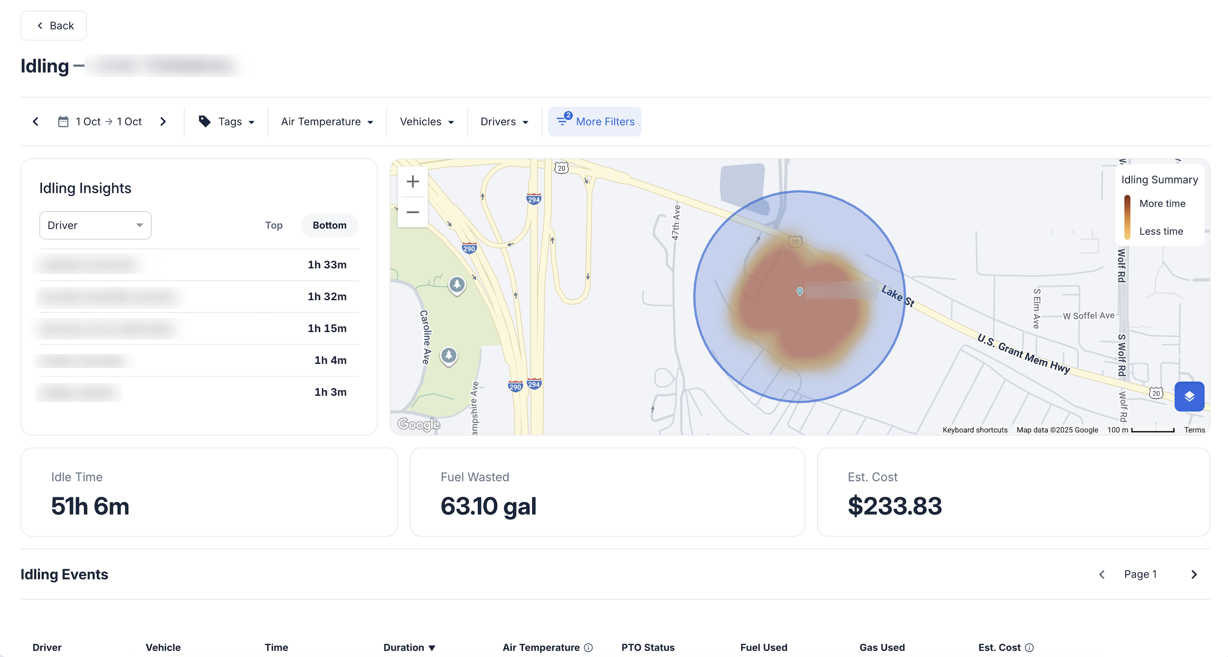The height and width of the screenshot is (657, 1228).
Task: Click the zoom in button on the map
Action: tap(412, 181)
